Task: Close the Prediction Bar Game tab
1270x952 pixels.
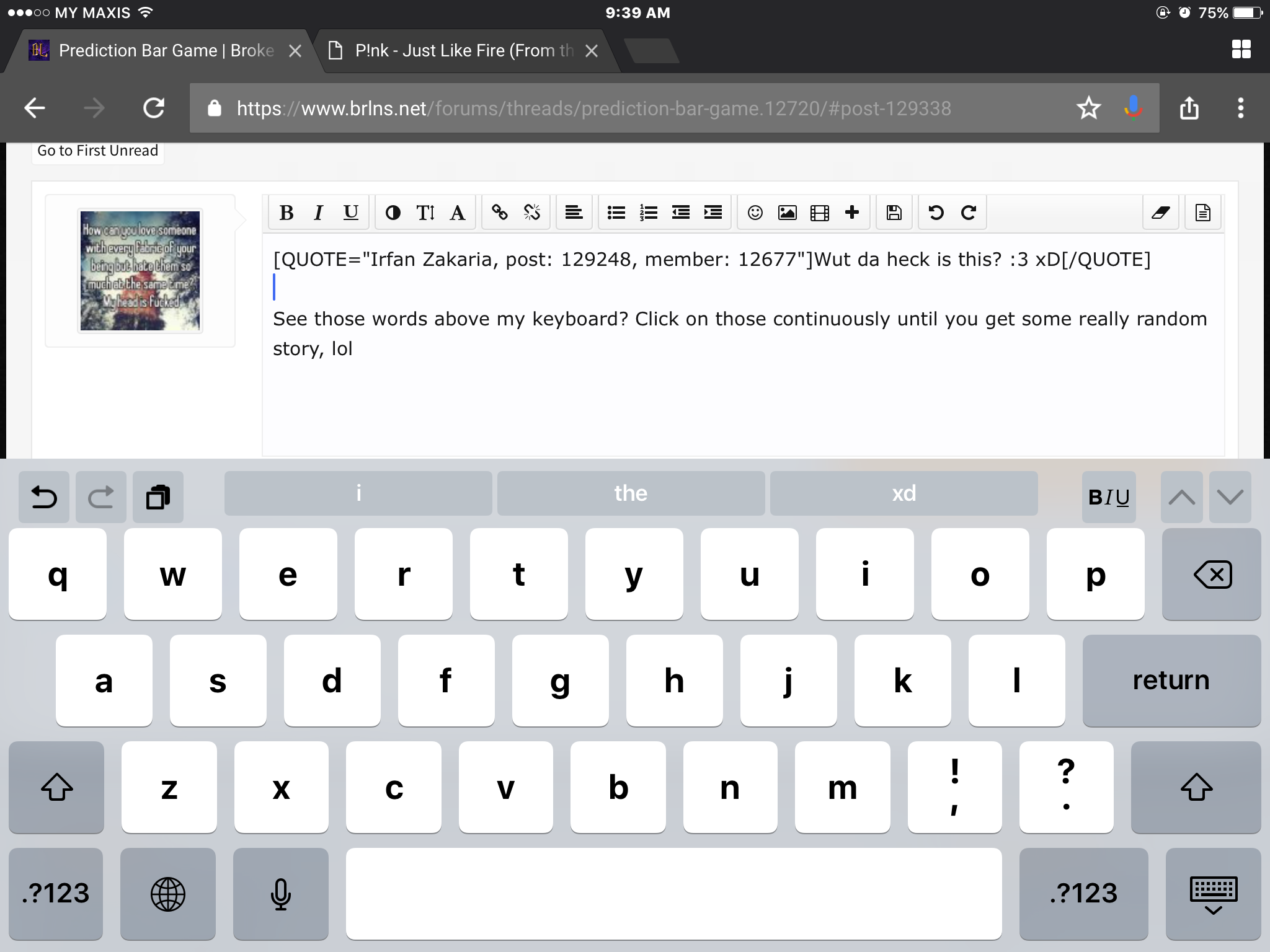Action: tap(295, 51)
